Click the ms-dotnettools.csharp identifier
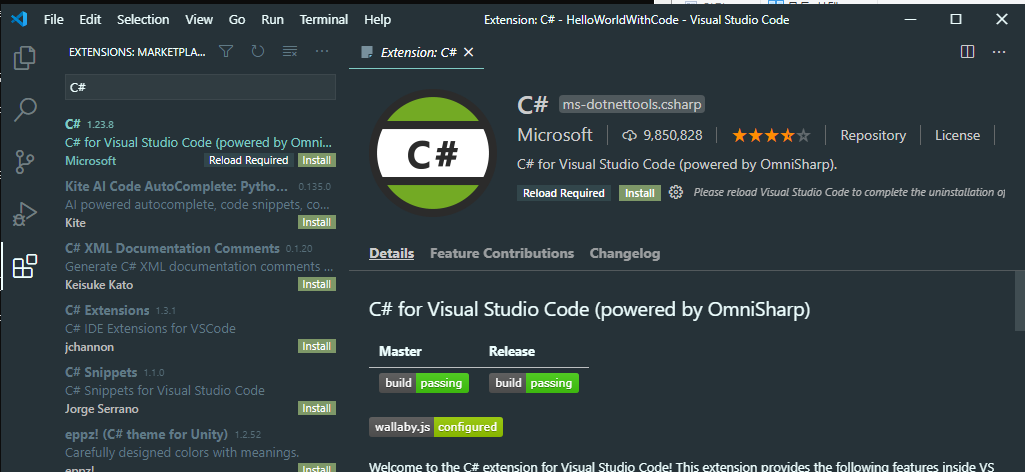This screenshot has width=1025, height=472. pos(632,105)
